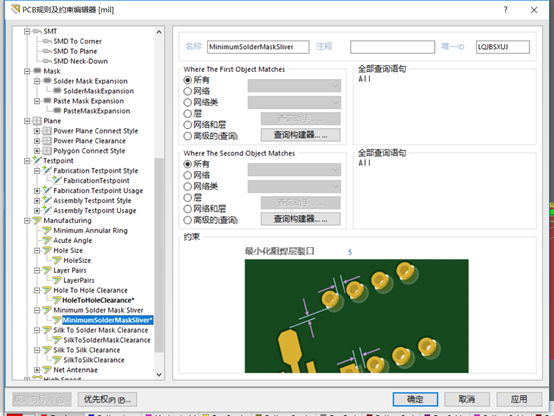The image size is (554, 416).
Task: Select Hole To Hole Clearance item
Action: (90, 290)
